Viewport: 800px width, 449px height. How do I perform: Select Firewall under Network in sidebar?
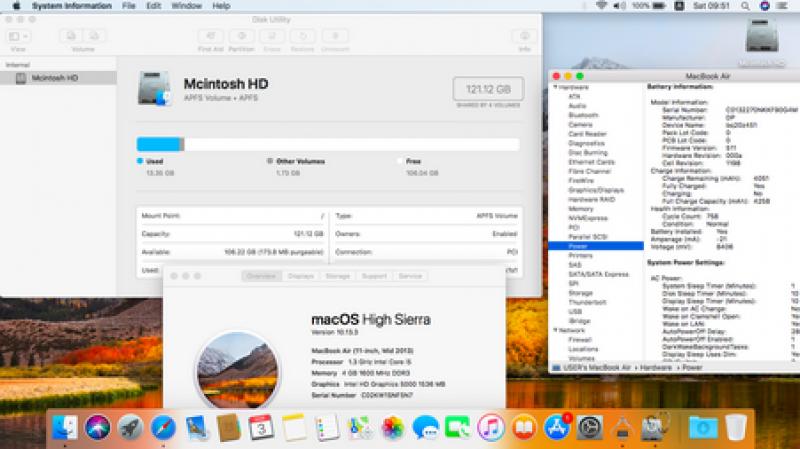pos(580,340)
